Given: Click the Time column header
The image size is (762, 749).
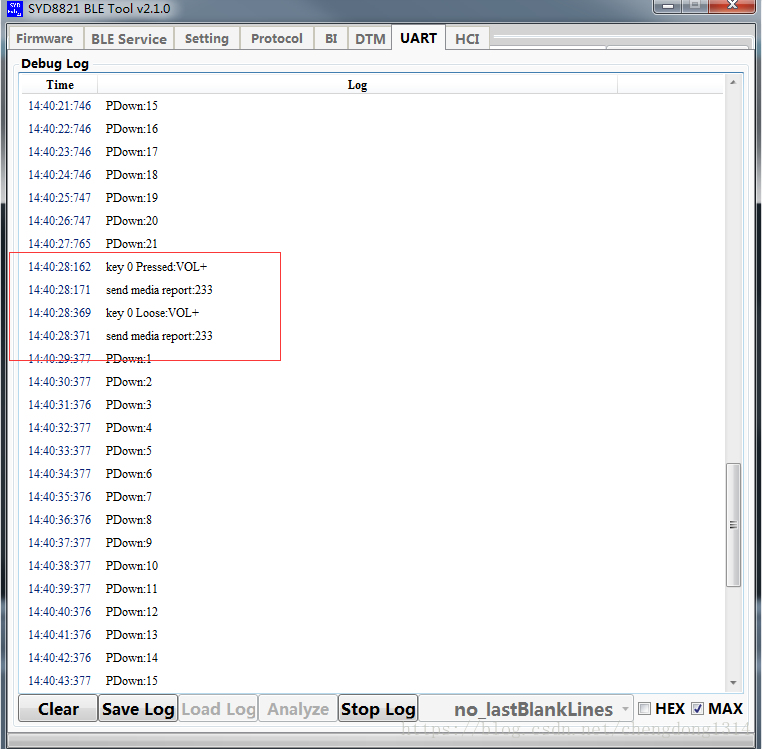Looking at the screenshot, I should (60, 85).
